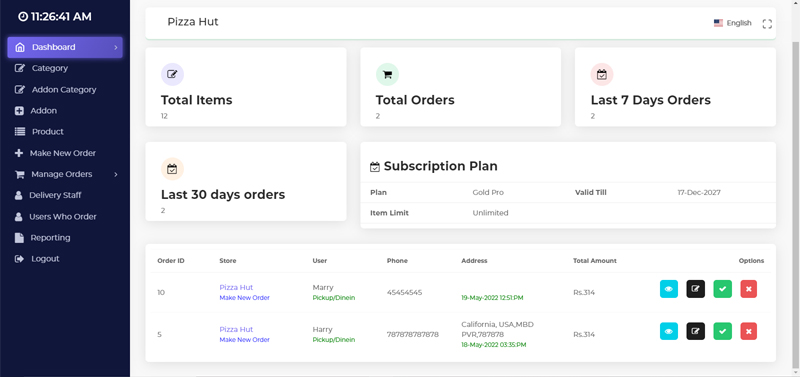Screen dimensions: 800x377
Task: Click the Delivery Staff person icon
Action: click(19, 195)
